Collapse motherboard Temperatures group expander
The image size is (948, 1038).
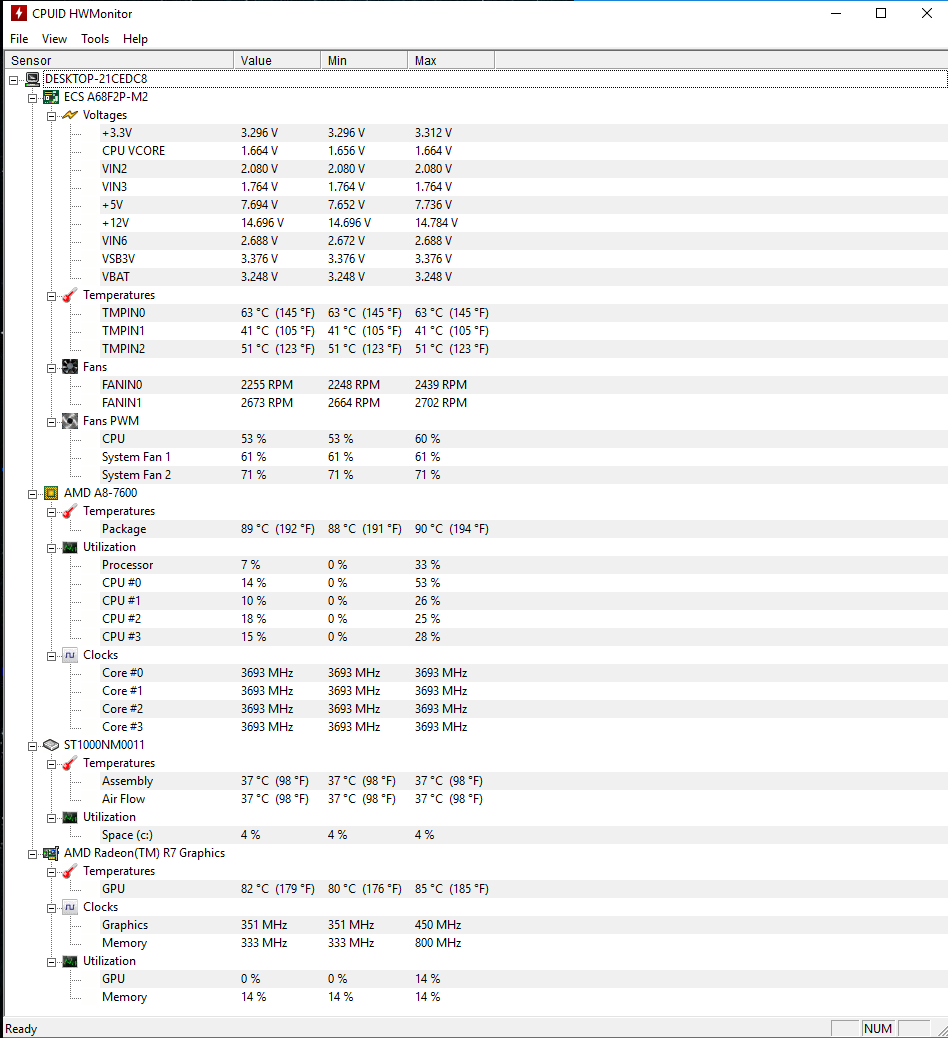52,296
